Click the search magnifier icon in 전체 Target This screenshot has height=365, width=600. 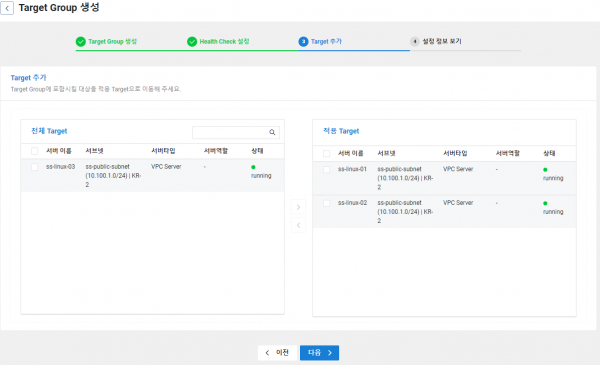[x=272, y=132]
